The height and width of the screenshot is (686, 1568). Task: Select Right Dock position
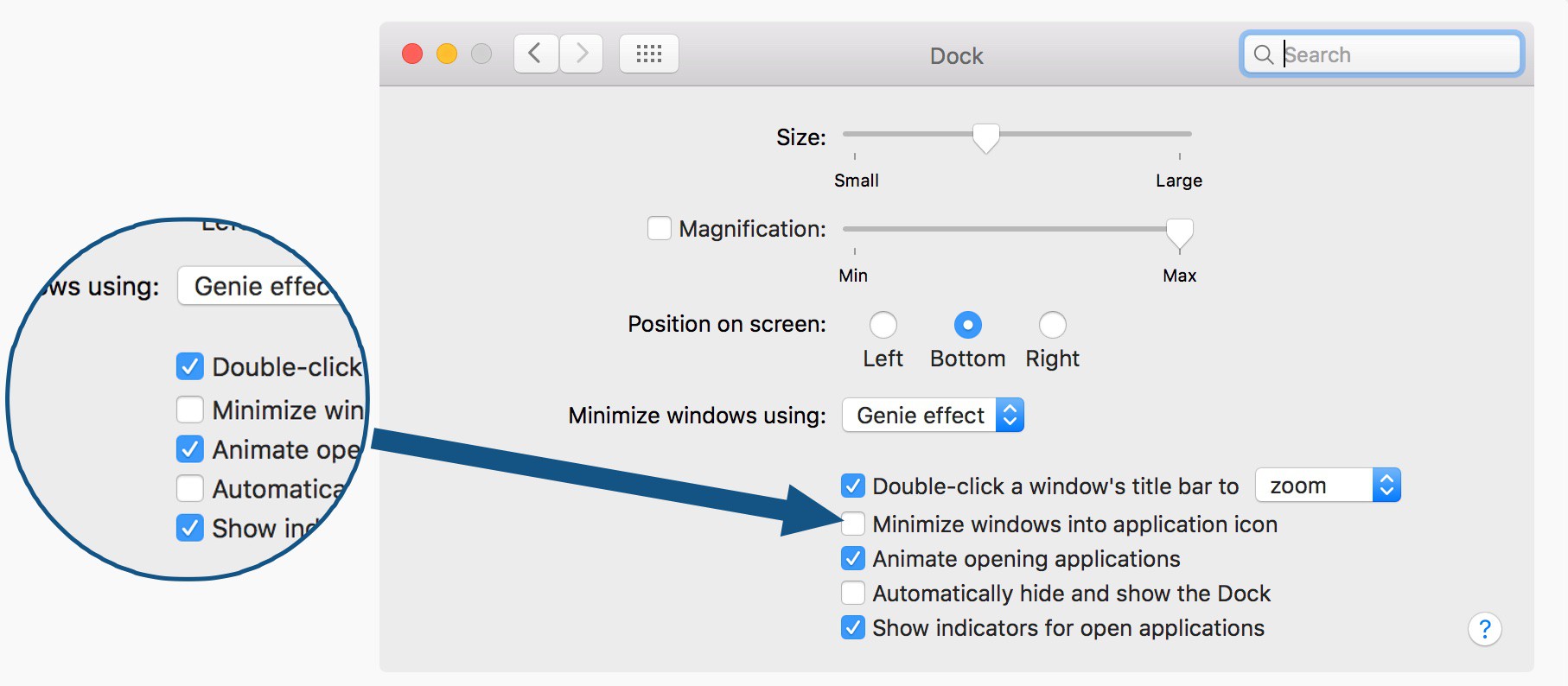tap(1051, 326)
